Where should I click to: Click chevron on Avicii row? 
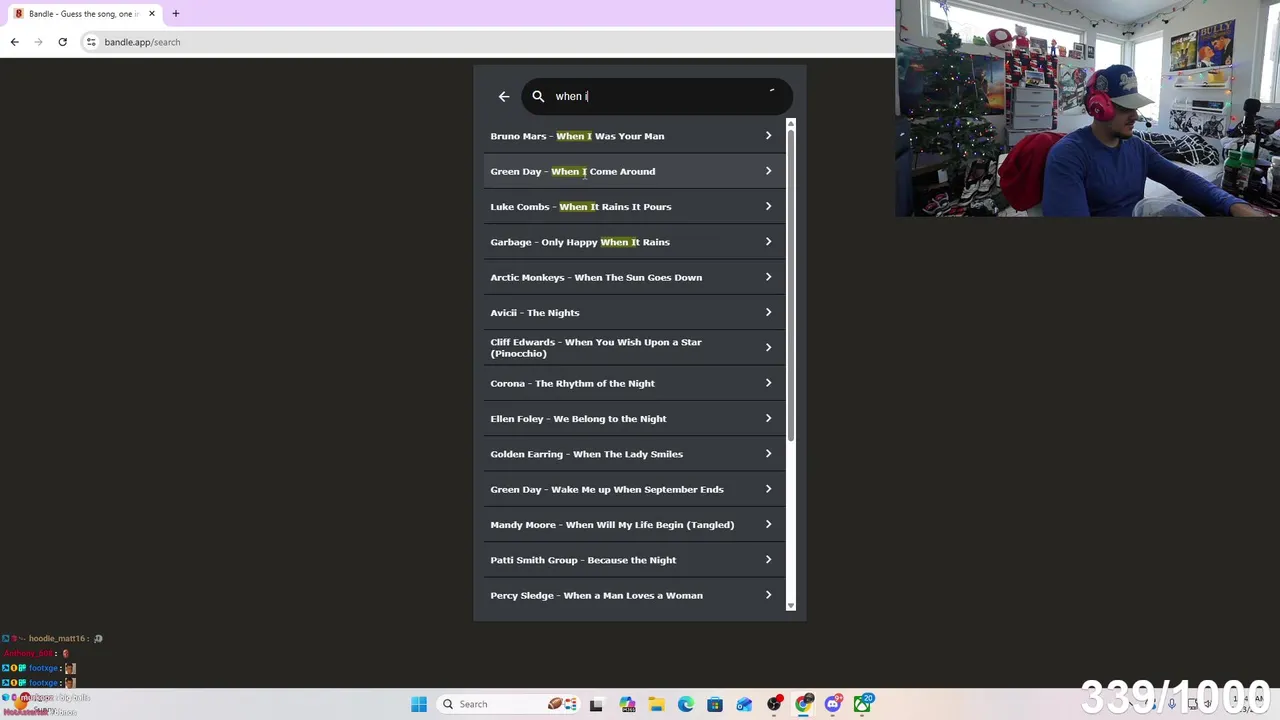[768, 312]
